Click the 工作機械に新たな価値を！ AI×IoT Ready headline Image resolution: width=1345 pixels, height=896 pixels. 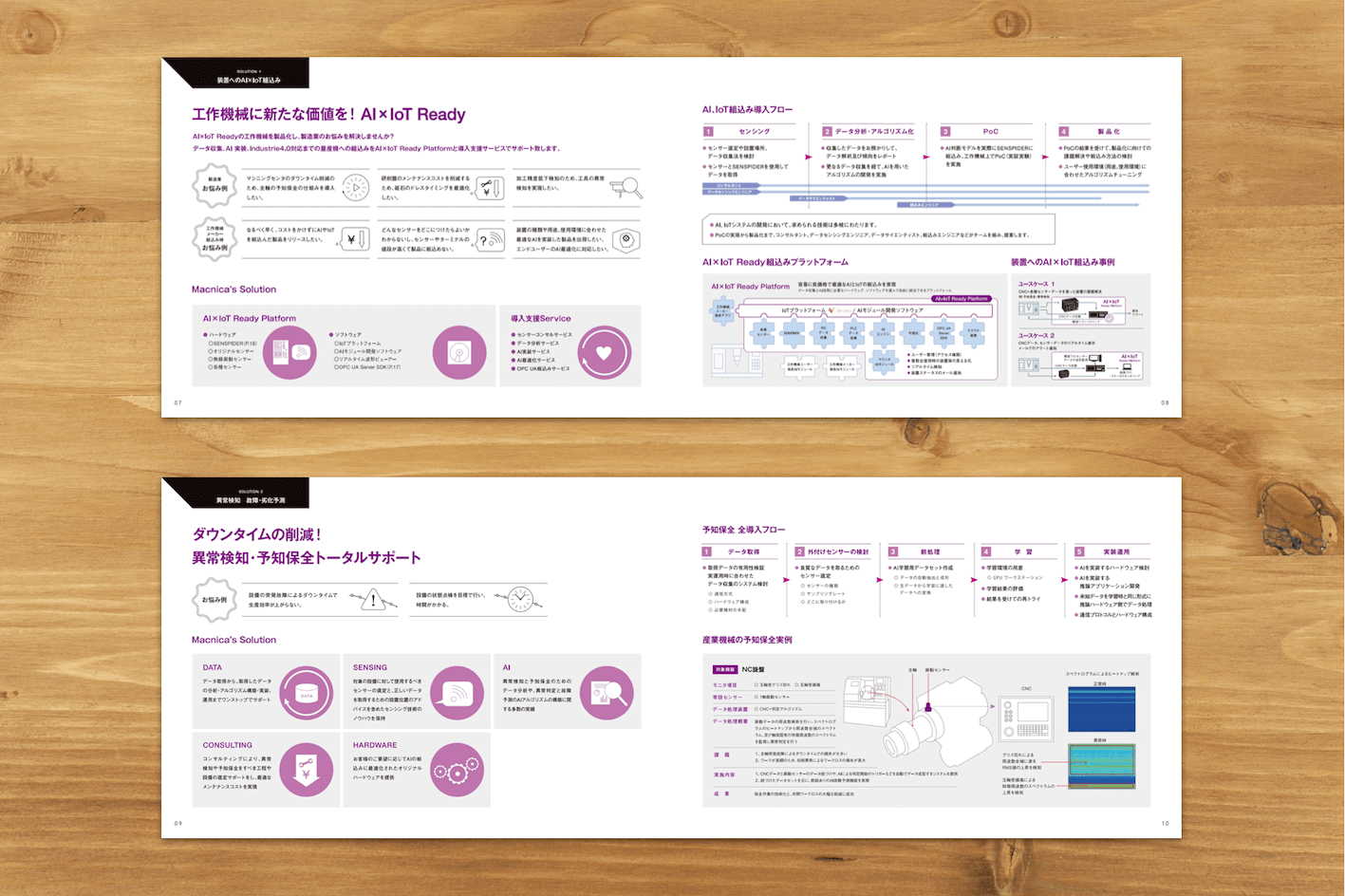[x=328, y=114]
